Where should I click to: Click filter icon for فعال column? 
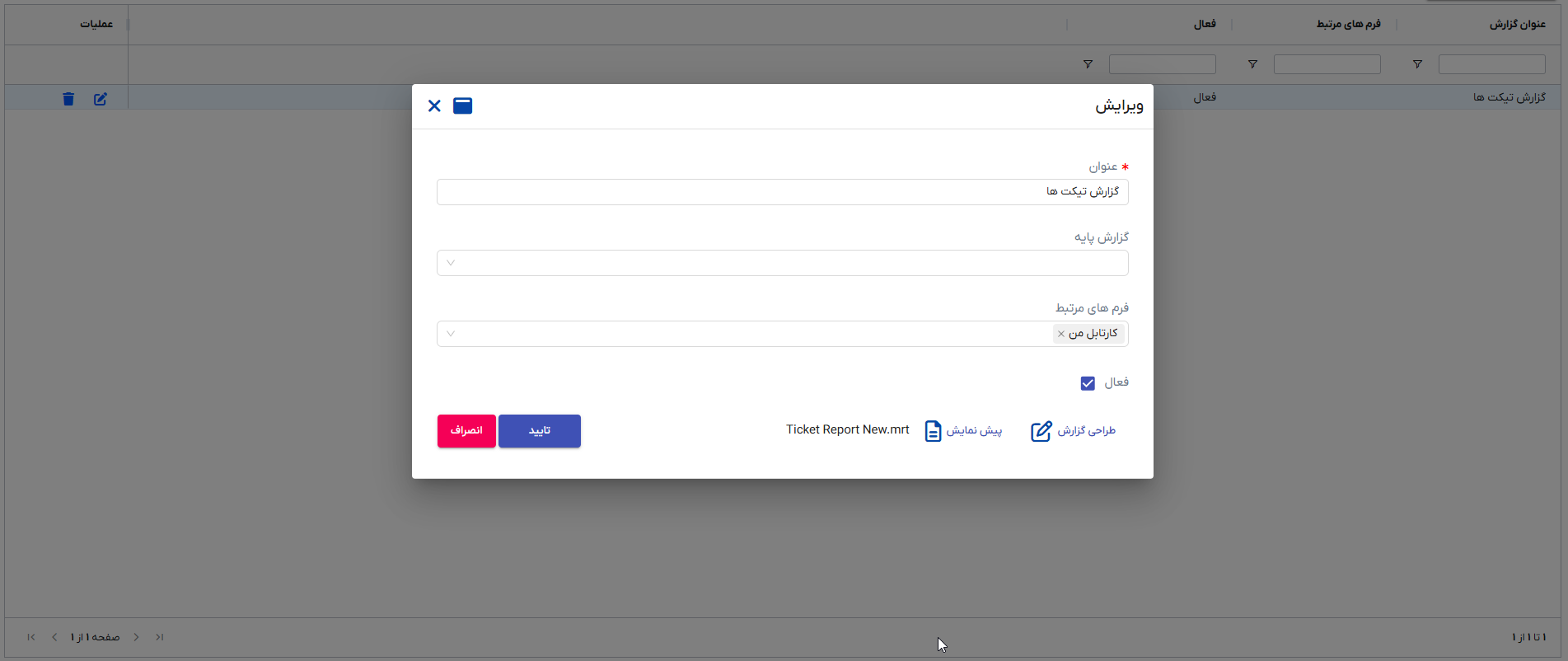tap(1088, 64)
